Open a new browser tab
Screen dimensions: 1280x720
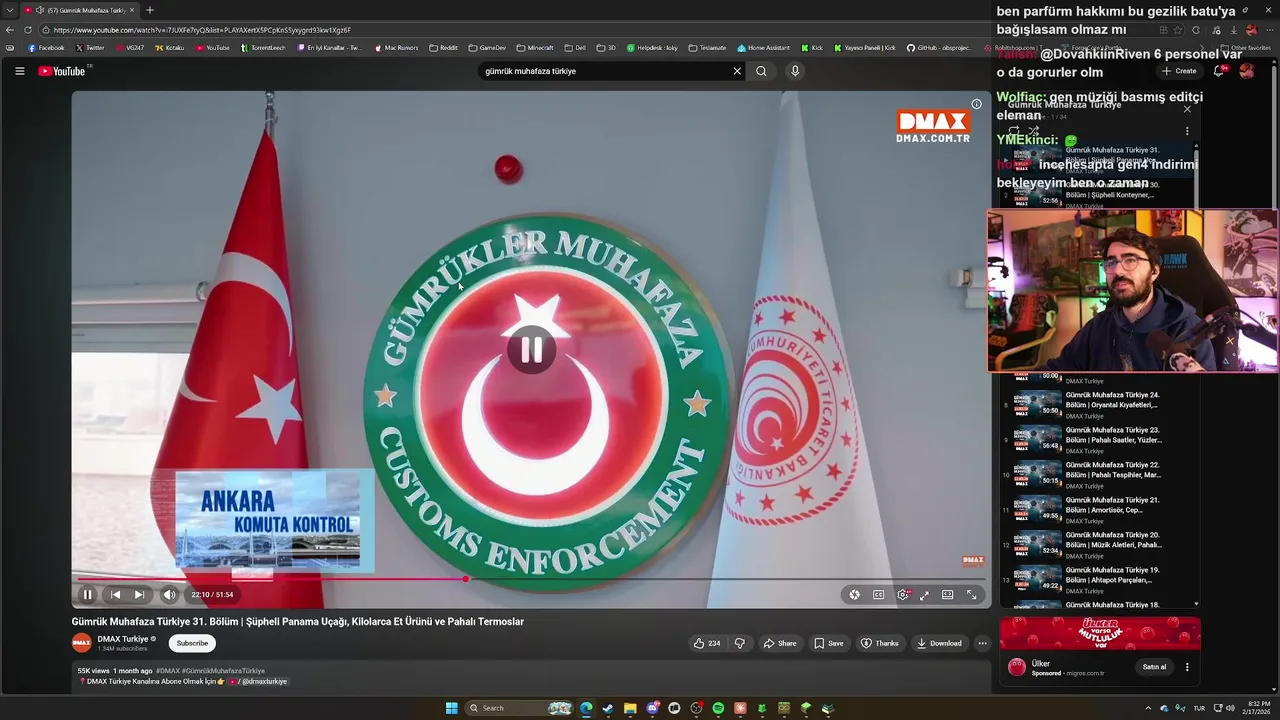149,10
